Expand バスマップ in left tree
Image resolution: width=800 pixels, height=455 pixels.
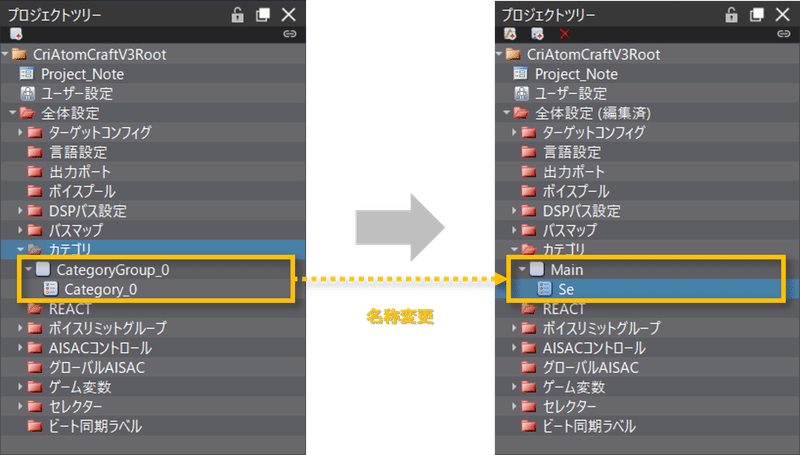(x=20, y=230)
